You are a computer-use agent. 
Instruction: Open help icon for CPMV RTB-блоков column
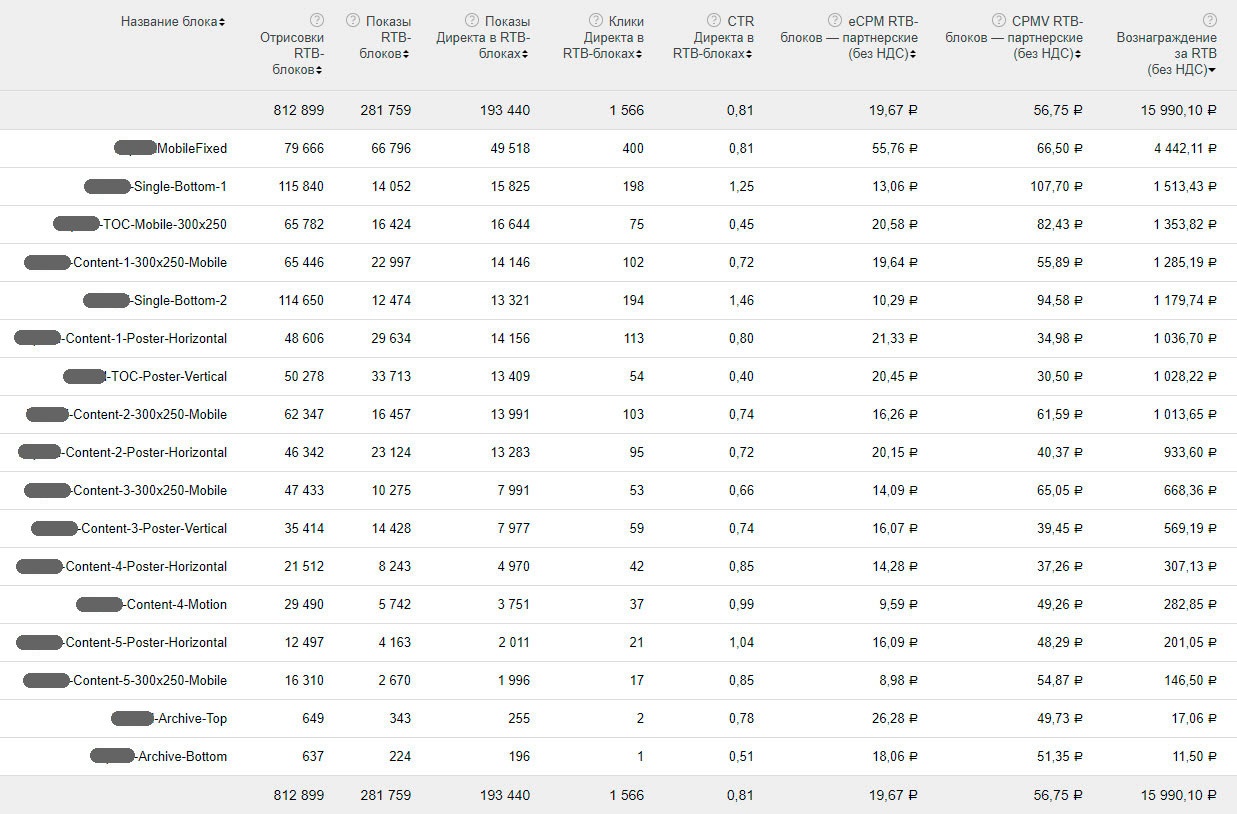[1000, 20]
